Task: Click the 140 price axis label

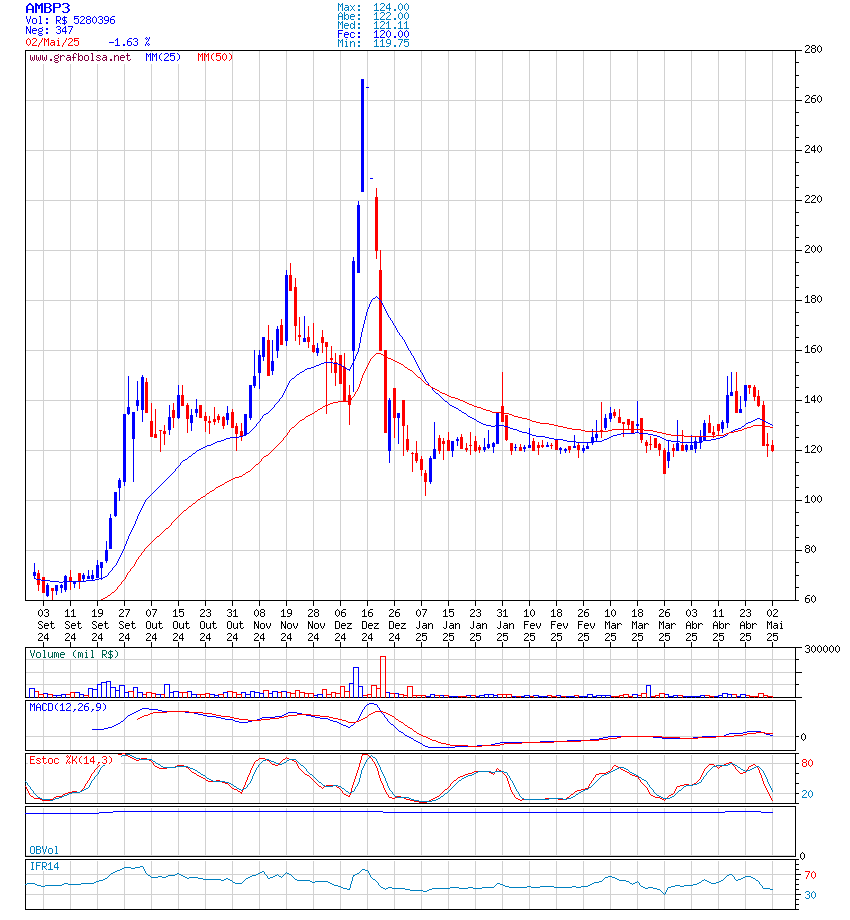Action: 813,400
